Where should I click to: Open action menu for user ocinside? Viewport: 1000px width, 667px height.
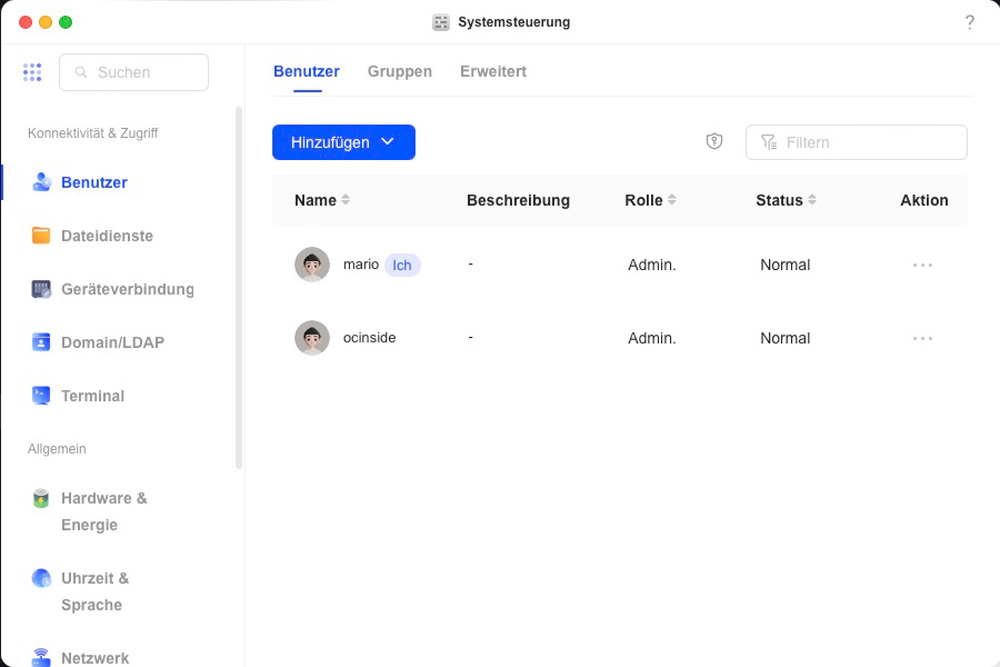922,338
